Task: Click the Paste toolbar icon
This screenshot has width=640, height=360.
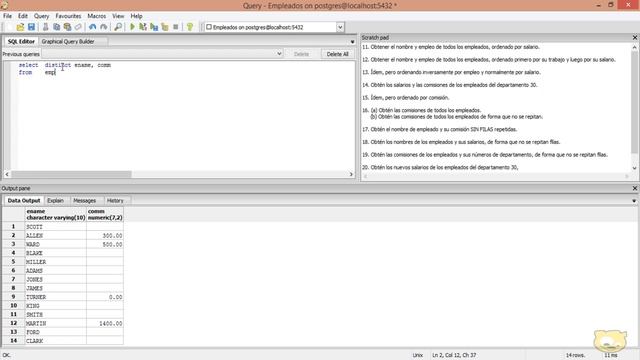Action: coord(67,27)
